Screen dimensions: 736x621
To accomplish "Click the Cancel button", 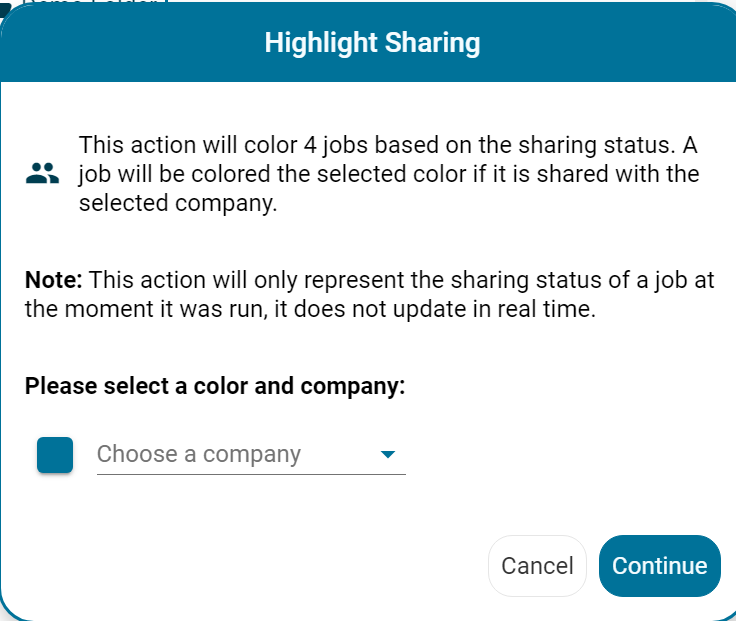I will point(537,566).
